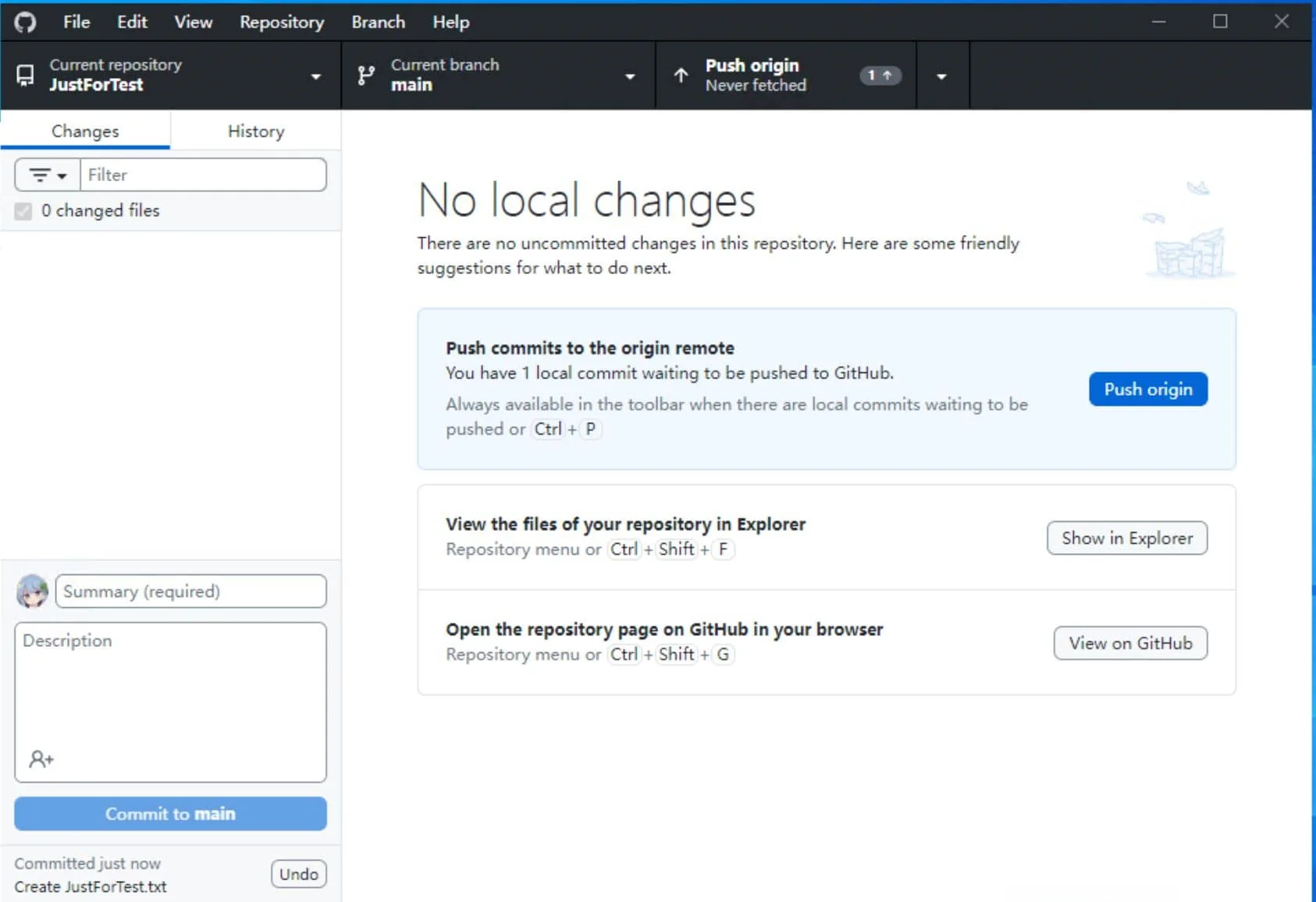Focus the Filter input field

point(203,175)
